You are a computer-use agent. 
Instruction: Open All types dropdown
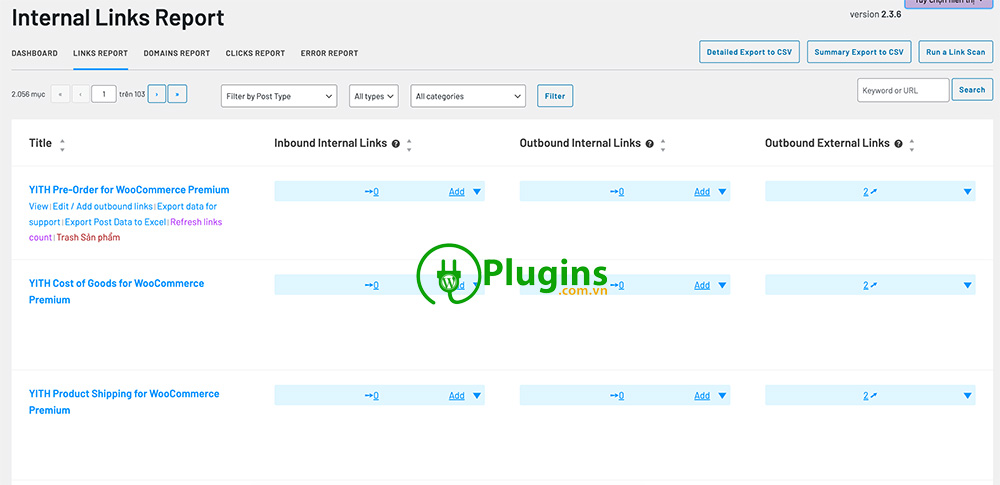pos(374,96)
